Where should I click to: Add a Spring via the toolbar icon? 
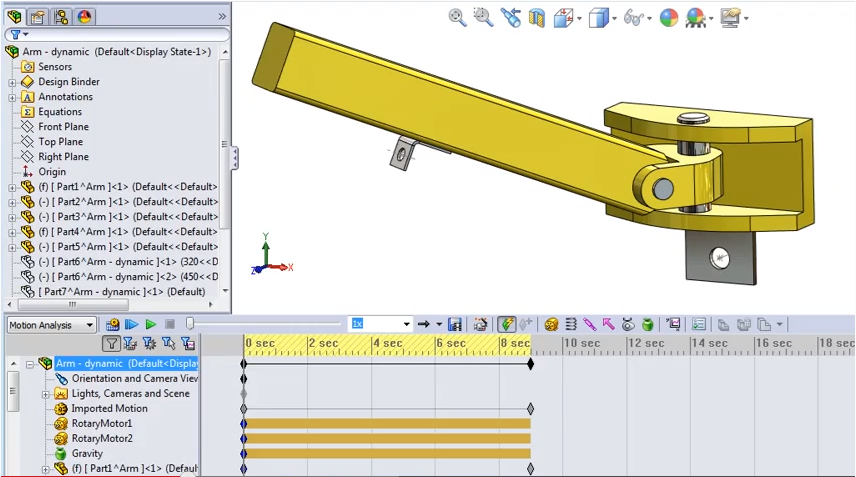pyautogui.click(x=570, y=325)
